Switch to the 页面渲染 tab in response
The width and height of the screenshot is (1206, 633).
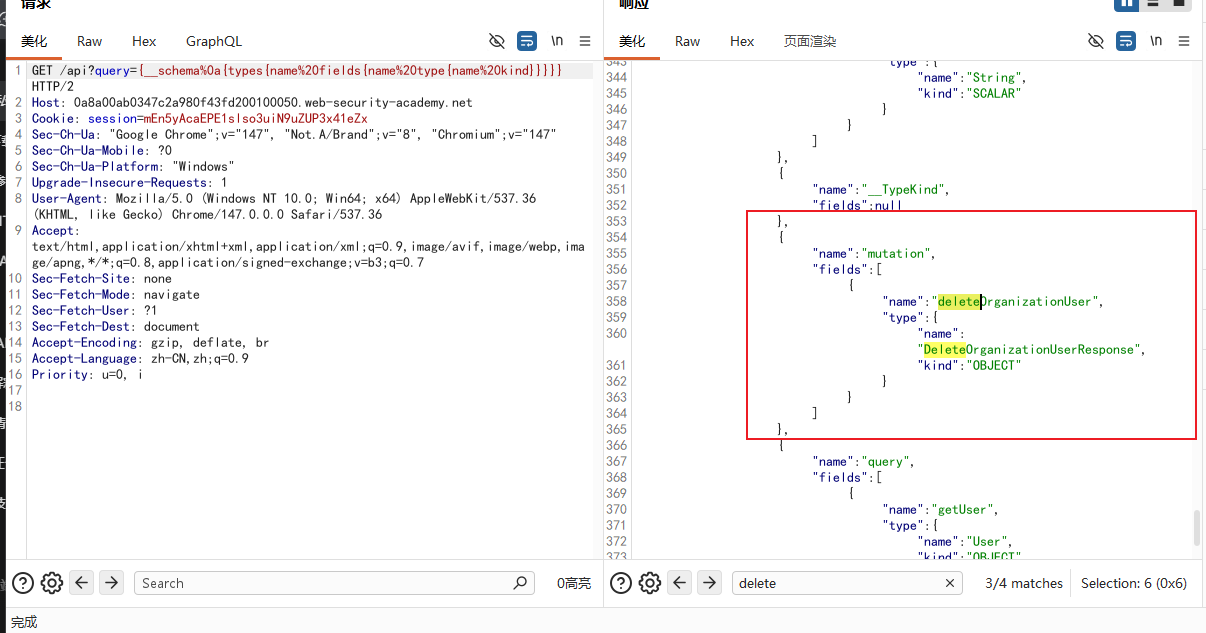[810, 41]
